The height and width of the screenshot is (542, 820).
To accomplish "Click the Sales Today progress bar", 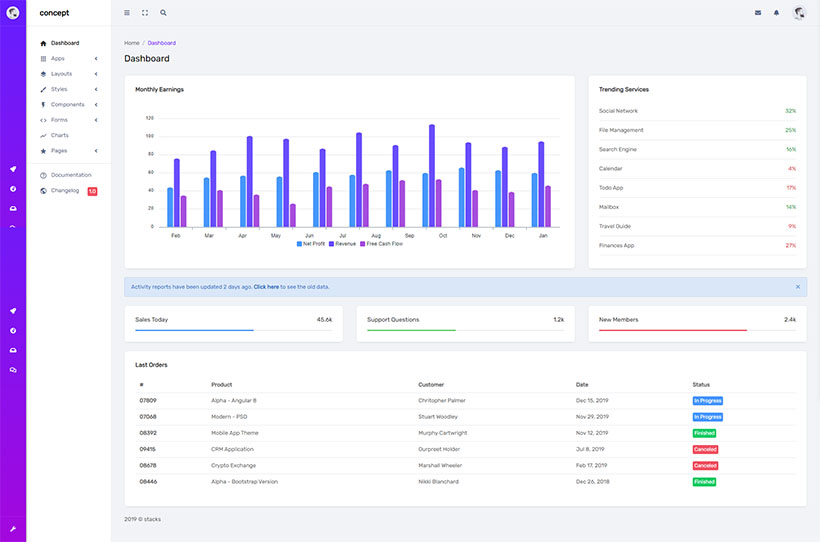I will [233, 330].
